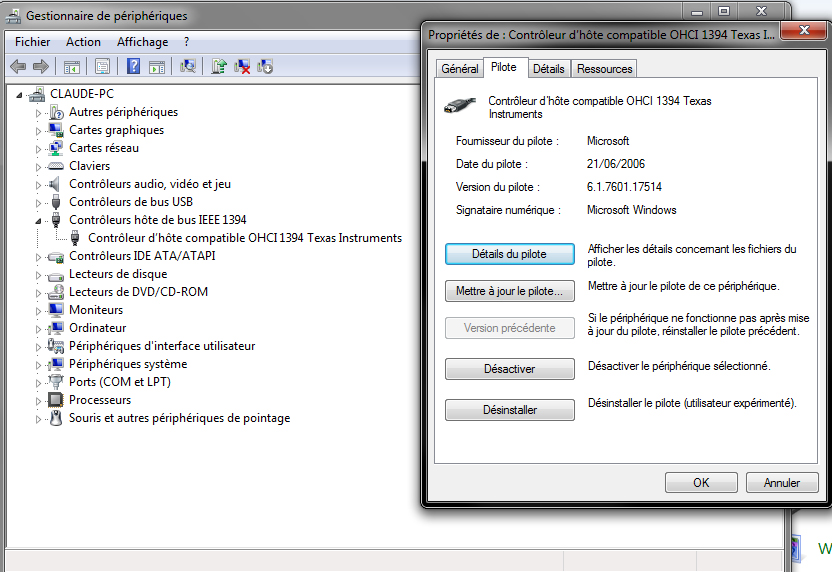
Task: Click the Forward arrow toolbar icon
Action: (x=41, y=67)
